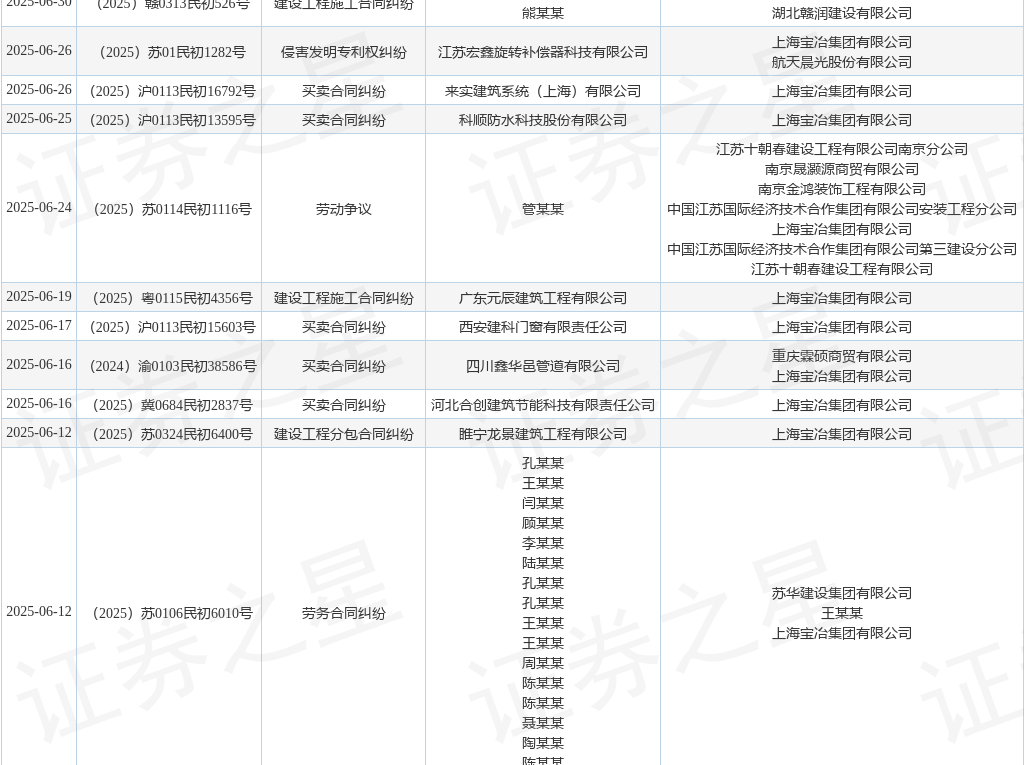Select case number (2025)苏0324民初6400号
Screen dimensions: 1024x765
pos(169,434)
